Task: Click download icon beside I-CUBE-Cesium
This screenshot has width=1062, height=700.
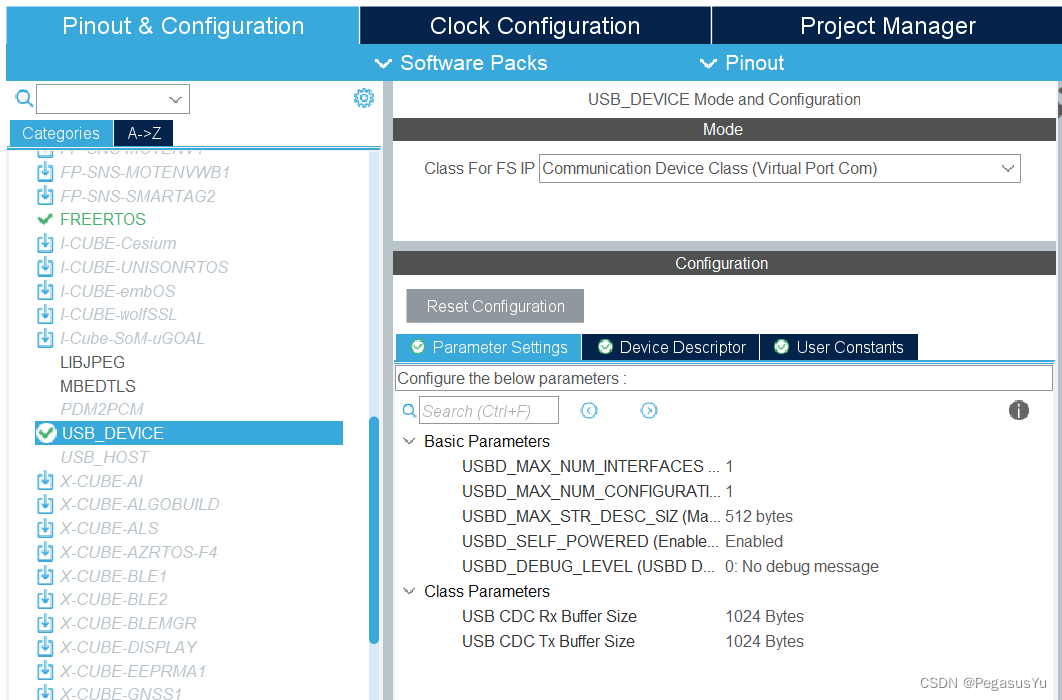Action: point(45,243)
